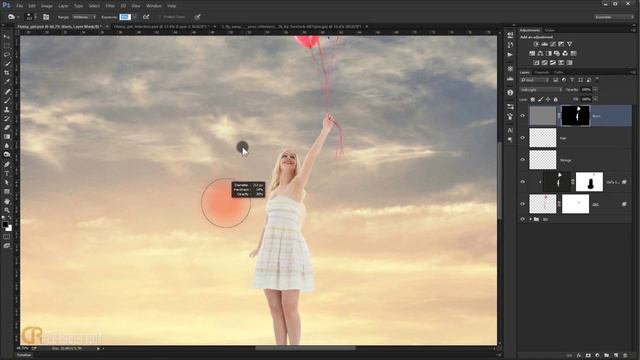
Task: Select the Burn layer mask thumbnail
Action: coord(576,116)
